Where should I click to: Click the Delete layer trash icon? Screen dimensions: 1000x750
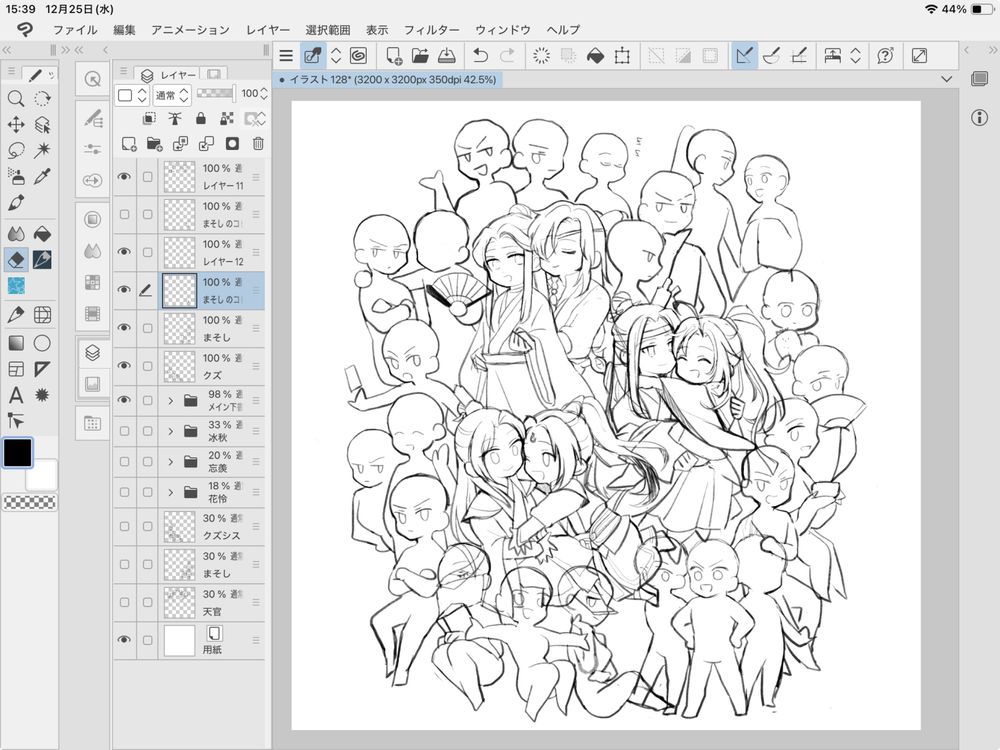pos(258,143)
